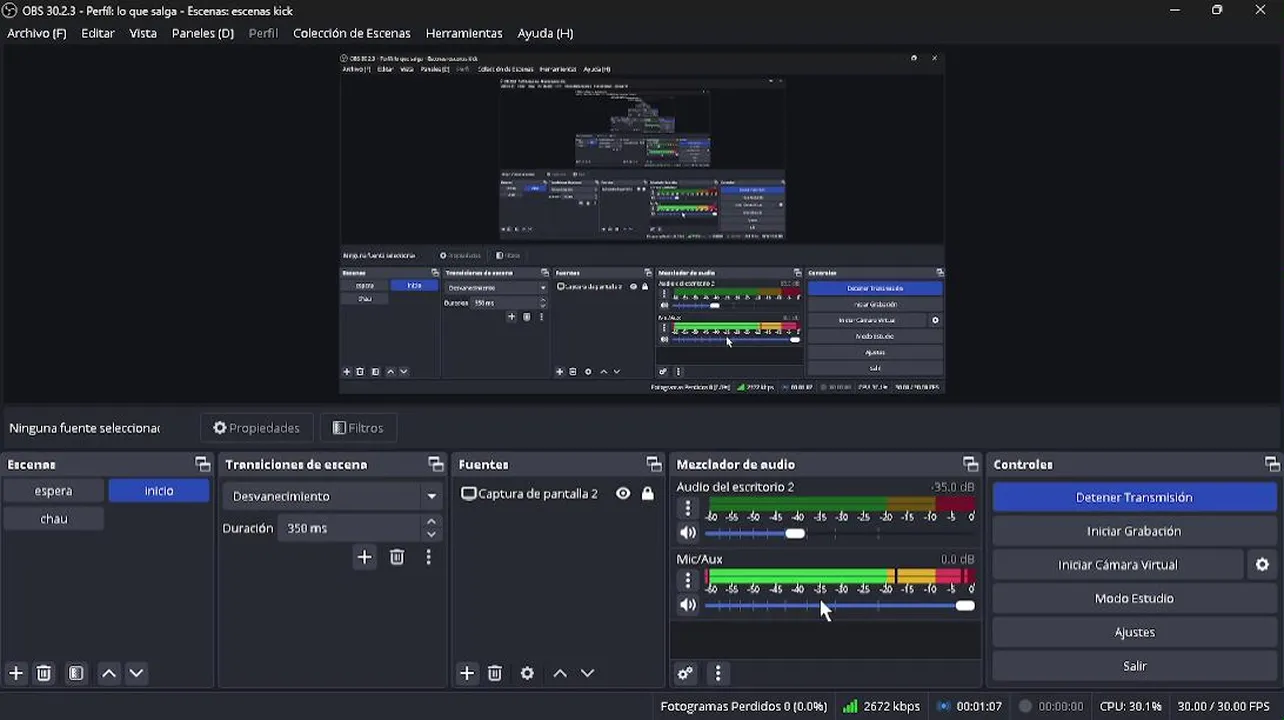Open Ayuda (H) menu
This screenshot has height=720, width=1284.
click(x=545, y=33)
